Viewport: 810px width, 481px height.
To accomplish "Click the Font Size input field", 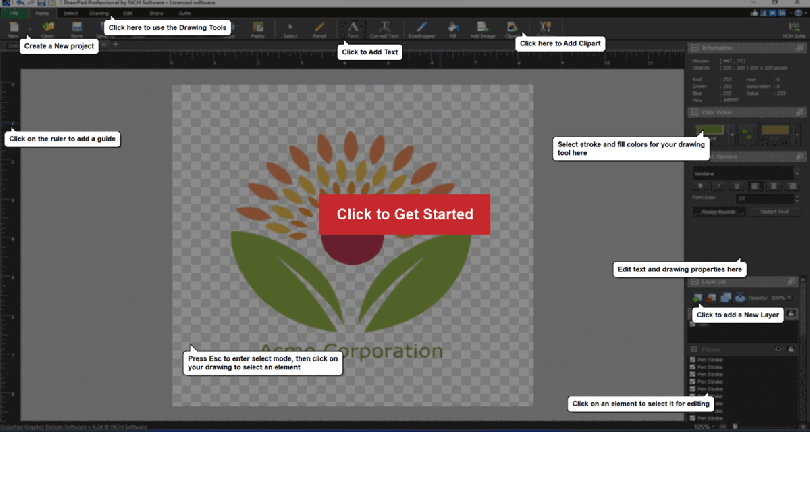I will (x=765, y=198).
